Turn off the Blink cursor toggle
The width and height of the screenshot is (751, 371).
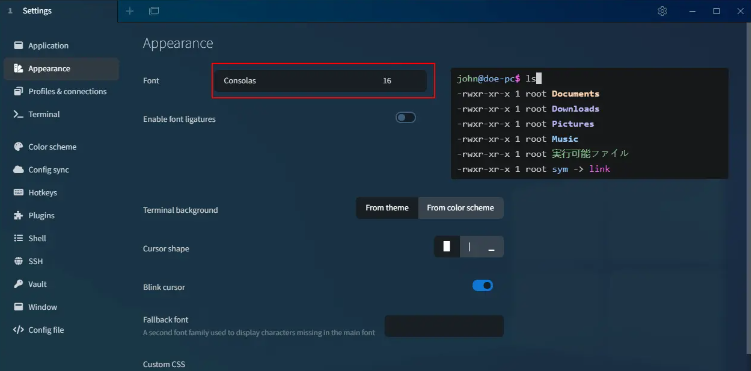(x=483, y=286)
